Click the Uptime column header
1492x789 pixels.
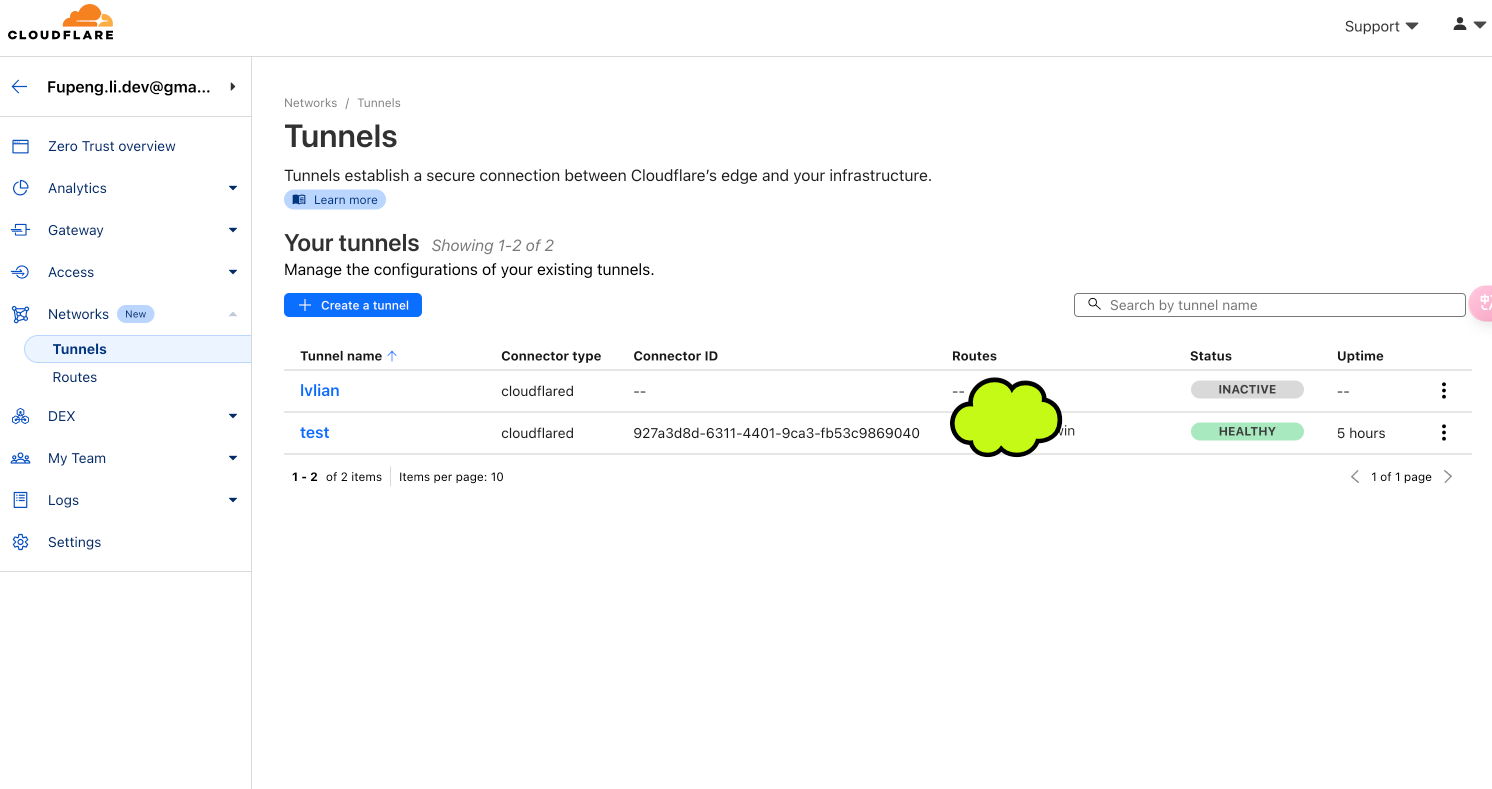pyautogui.click(x=1360, y=356)
